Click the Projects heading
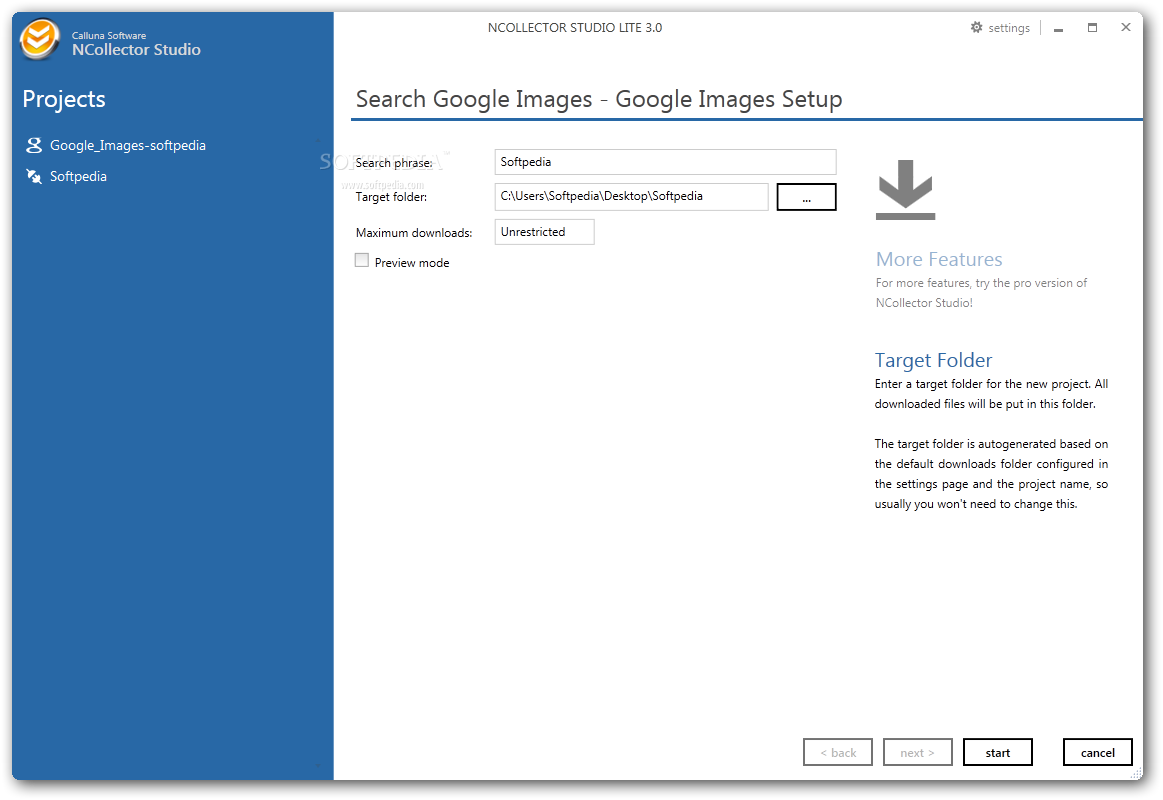 64,99
